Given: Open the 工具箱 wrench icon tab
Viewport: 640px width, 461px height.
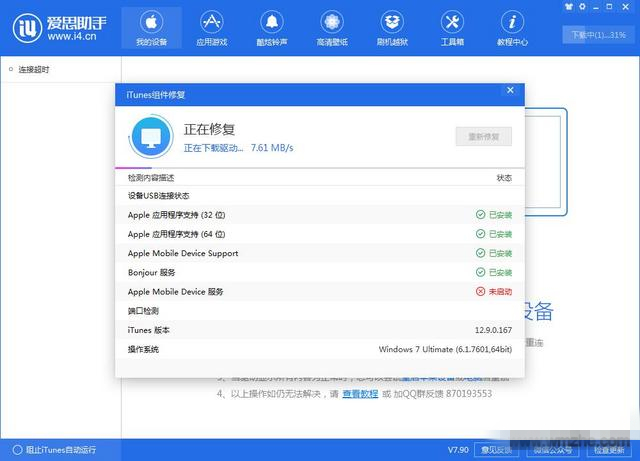Looking at the screenshot, I should (452, 28).
